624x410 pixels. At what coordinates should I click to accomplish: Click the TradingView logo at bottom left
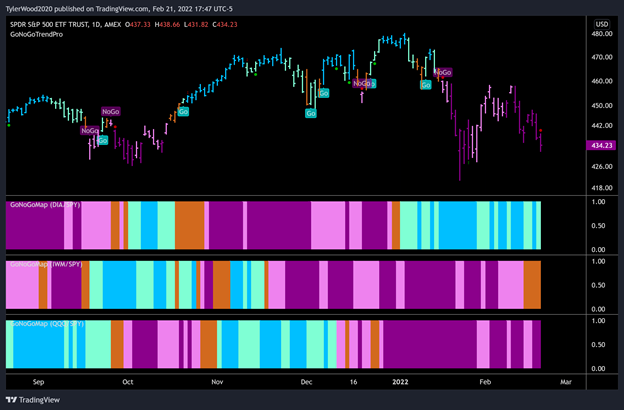(x=33, y=400)
